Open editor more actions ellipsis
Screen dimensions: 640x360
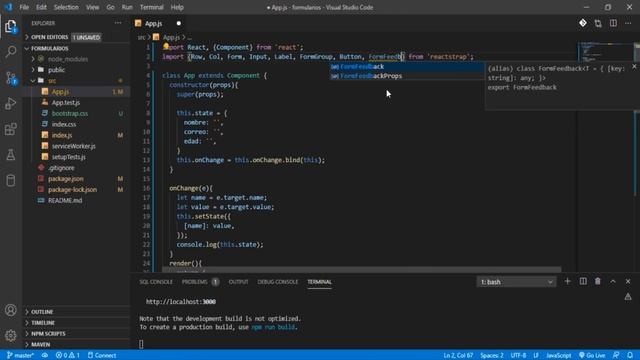628,23
